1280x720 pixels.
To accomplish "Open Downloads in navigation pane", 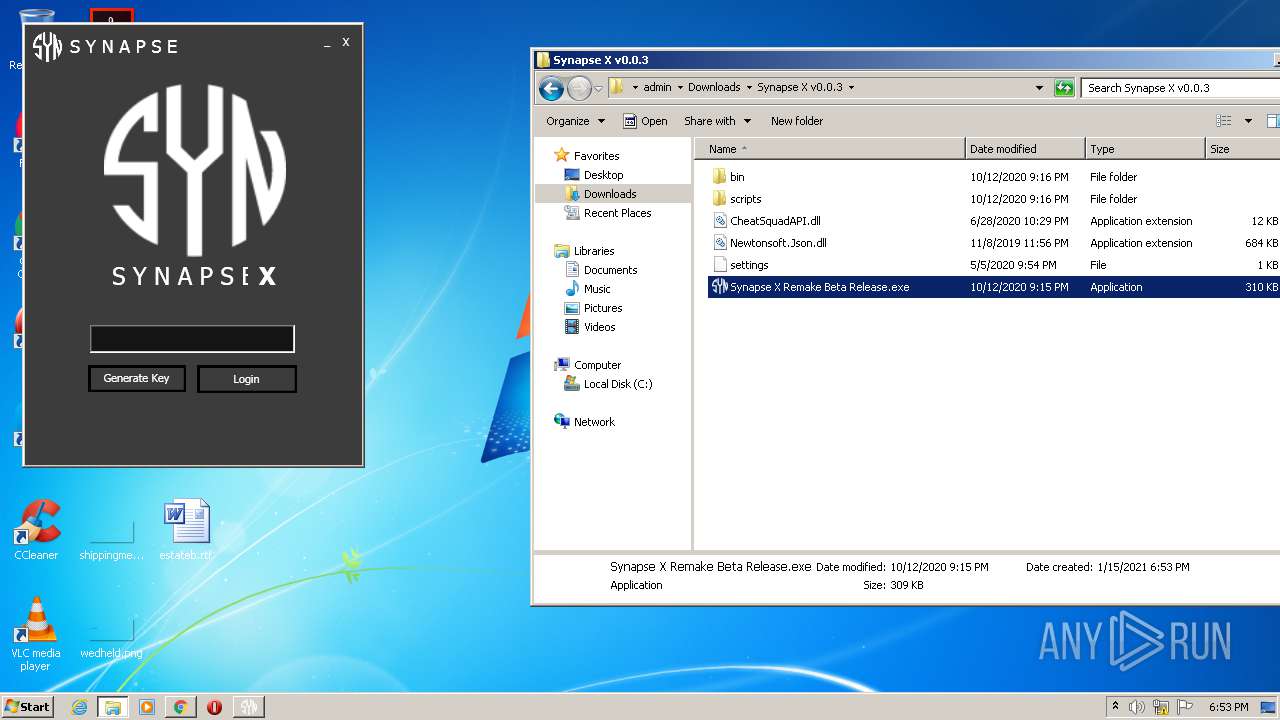I will pyautogui.click(x=610, y=194).
